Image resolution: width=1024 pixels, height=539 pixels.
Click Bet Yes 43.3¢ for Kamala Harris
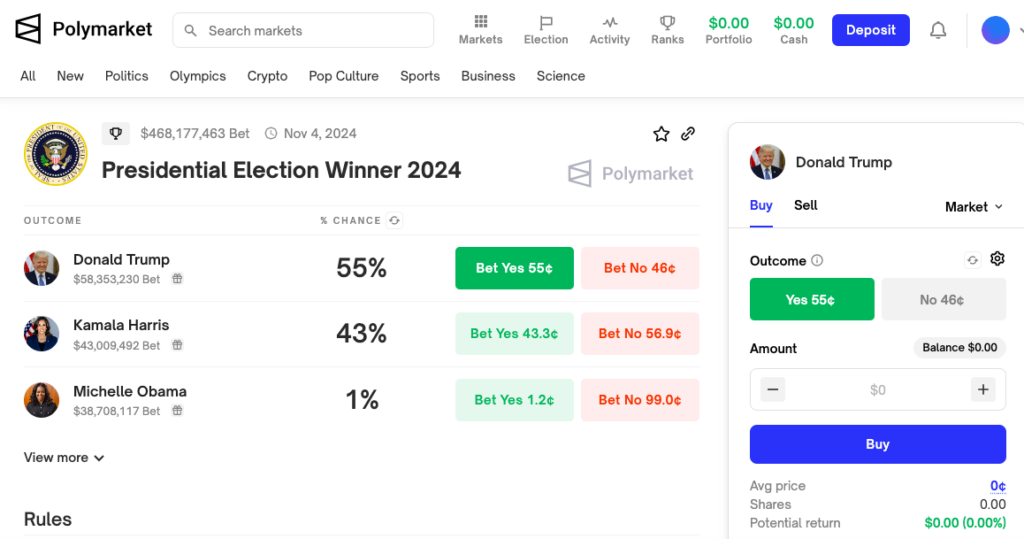(x=514, y=334)
